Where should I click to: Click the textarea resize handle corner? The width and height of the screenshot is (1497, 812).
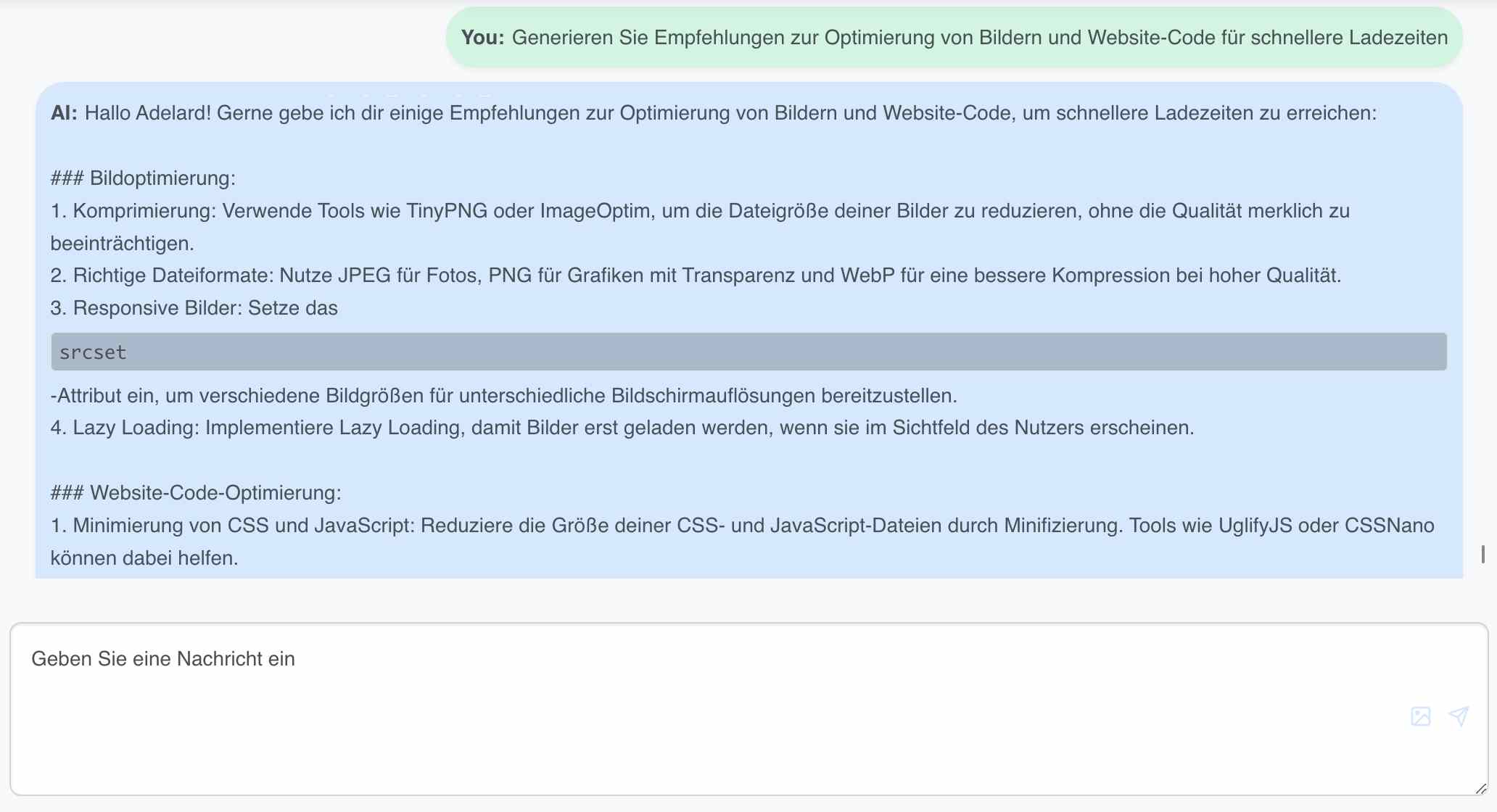coord(1481,789)
